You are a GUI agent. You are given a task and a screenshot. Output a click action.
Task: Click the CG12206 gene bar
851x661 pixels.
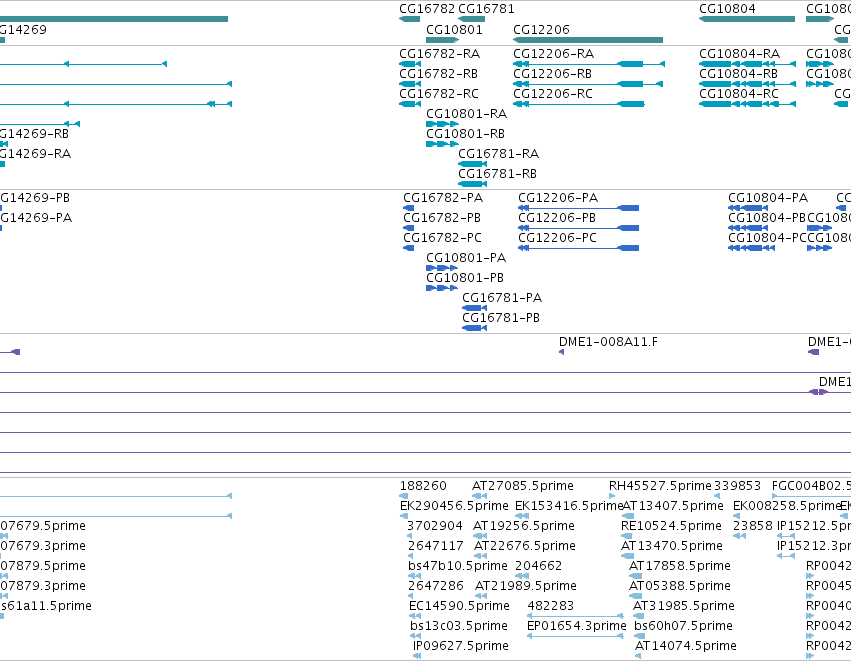click(x=588, y=40)
